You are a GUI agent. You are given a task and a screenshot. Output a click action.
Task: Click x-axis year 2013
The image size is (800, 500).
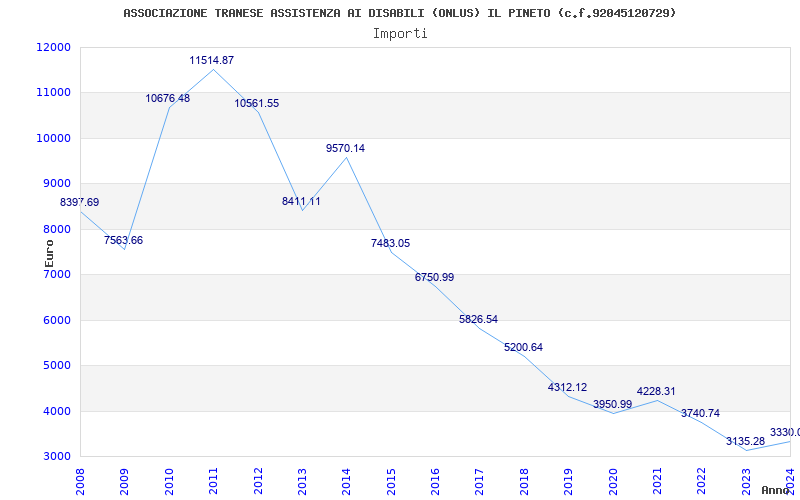pyautogui.click(x=302, y=481)
